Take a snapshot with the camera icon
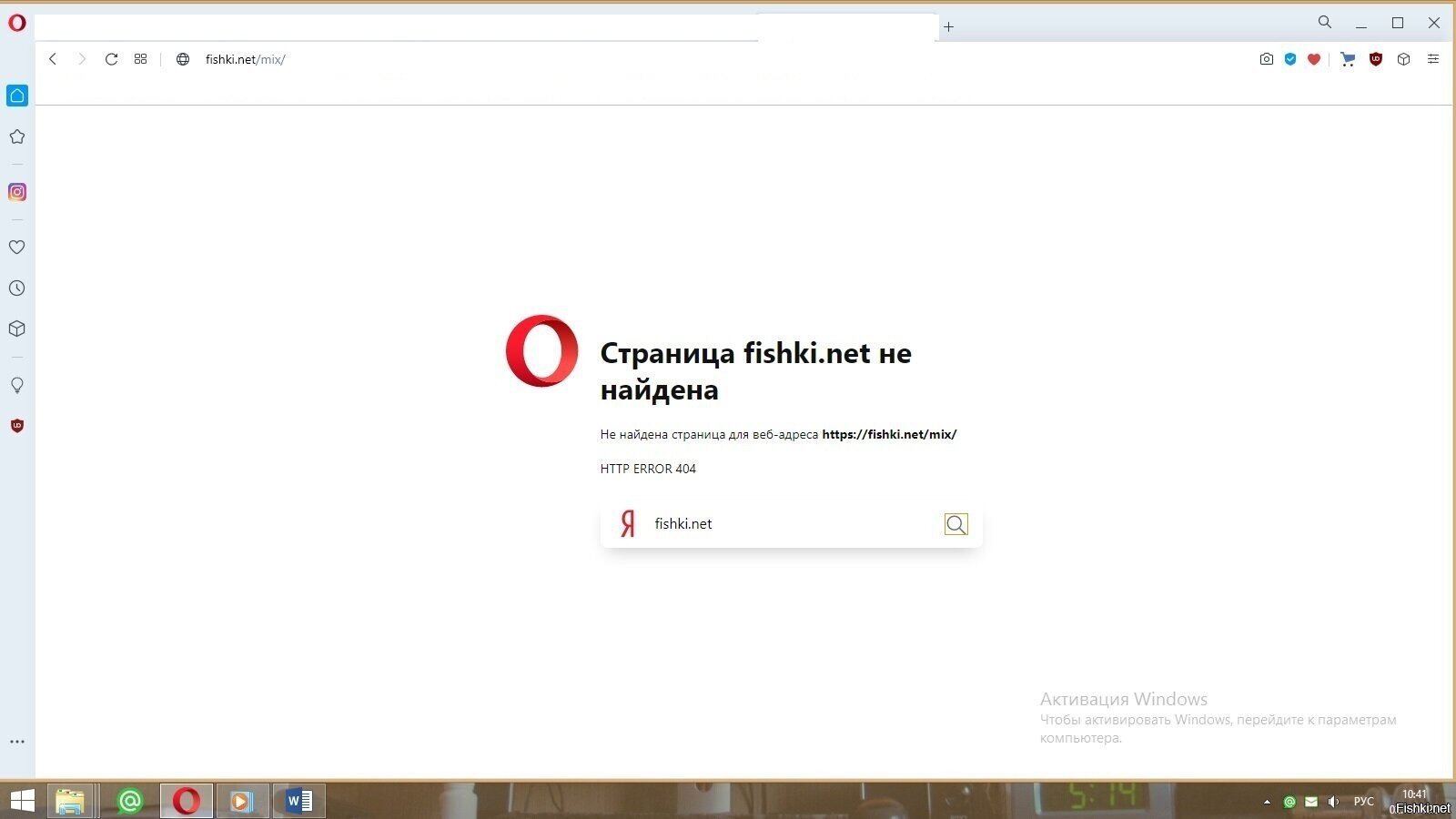 click(x=1266, y=59)
